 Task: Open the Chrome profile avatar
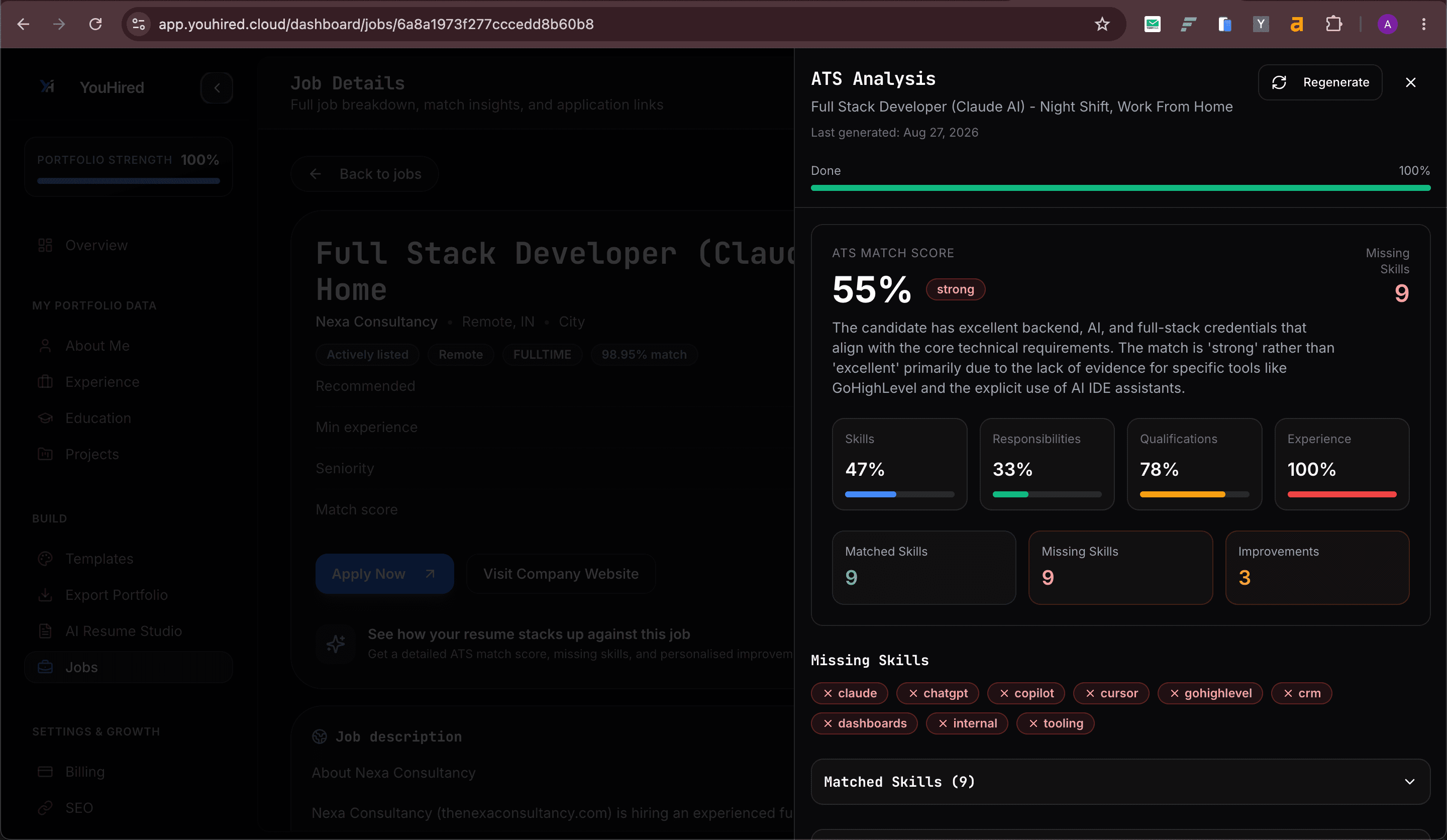[x=1387, y=24]
